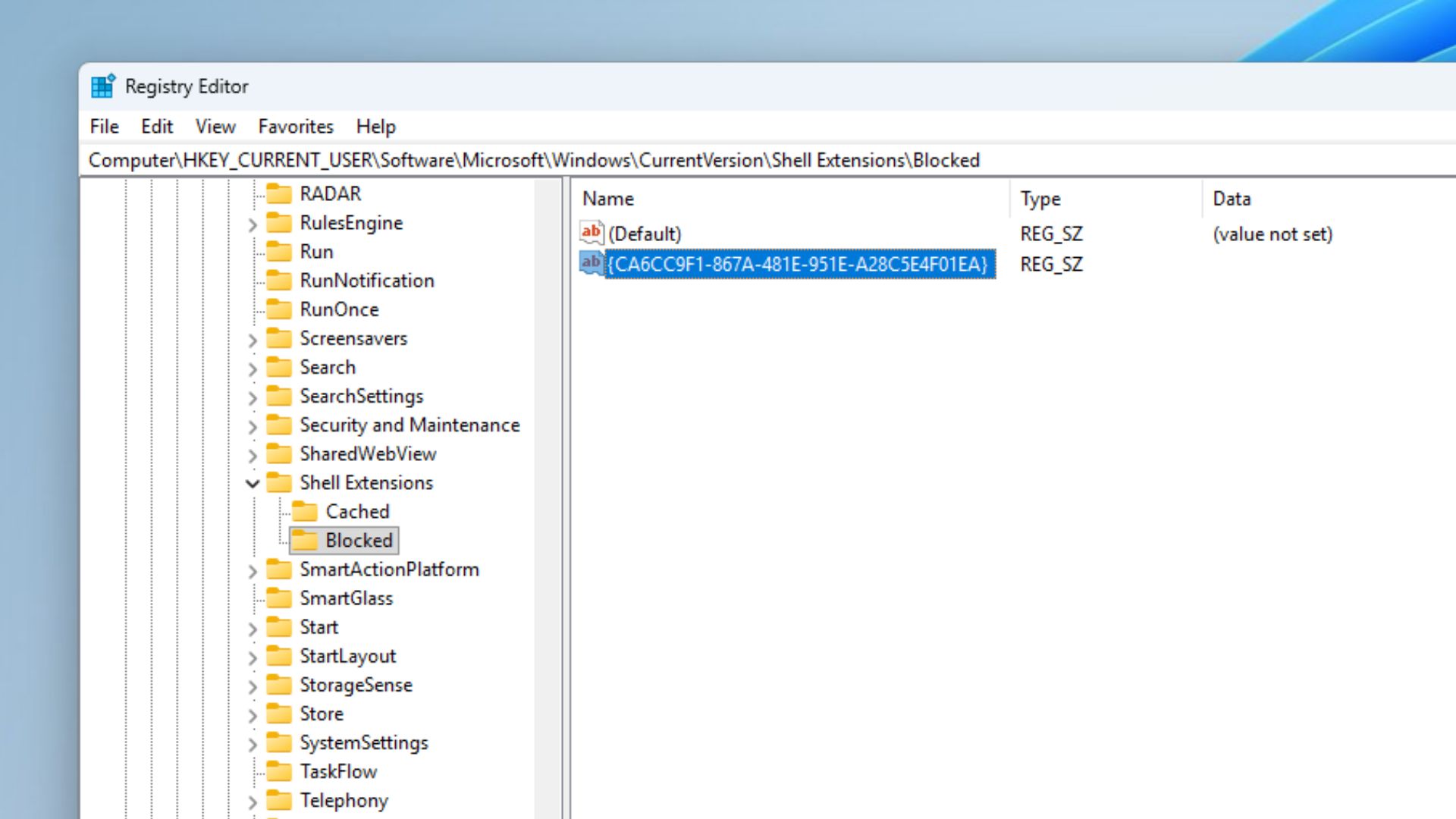Click the SmartGlass folder icon
Screen dimensions: 1456x819
click(279, 598)
